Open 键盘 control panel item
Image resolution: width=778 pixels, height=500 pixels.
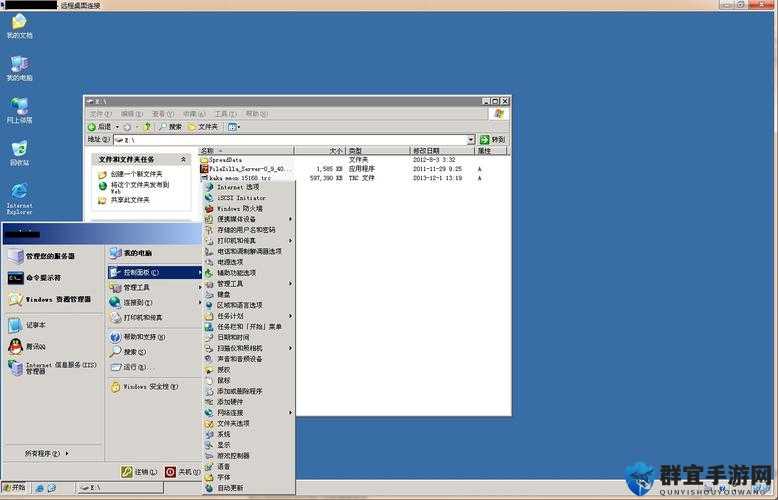click(249, 295)
